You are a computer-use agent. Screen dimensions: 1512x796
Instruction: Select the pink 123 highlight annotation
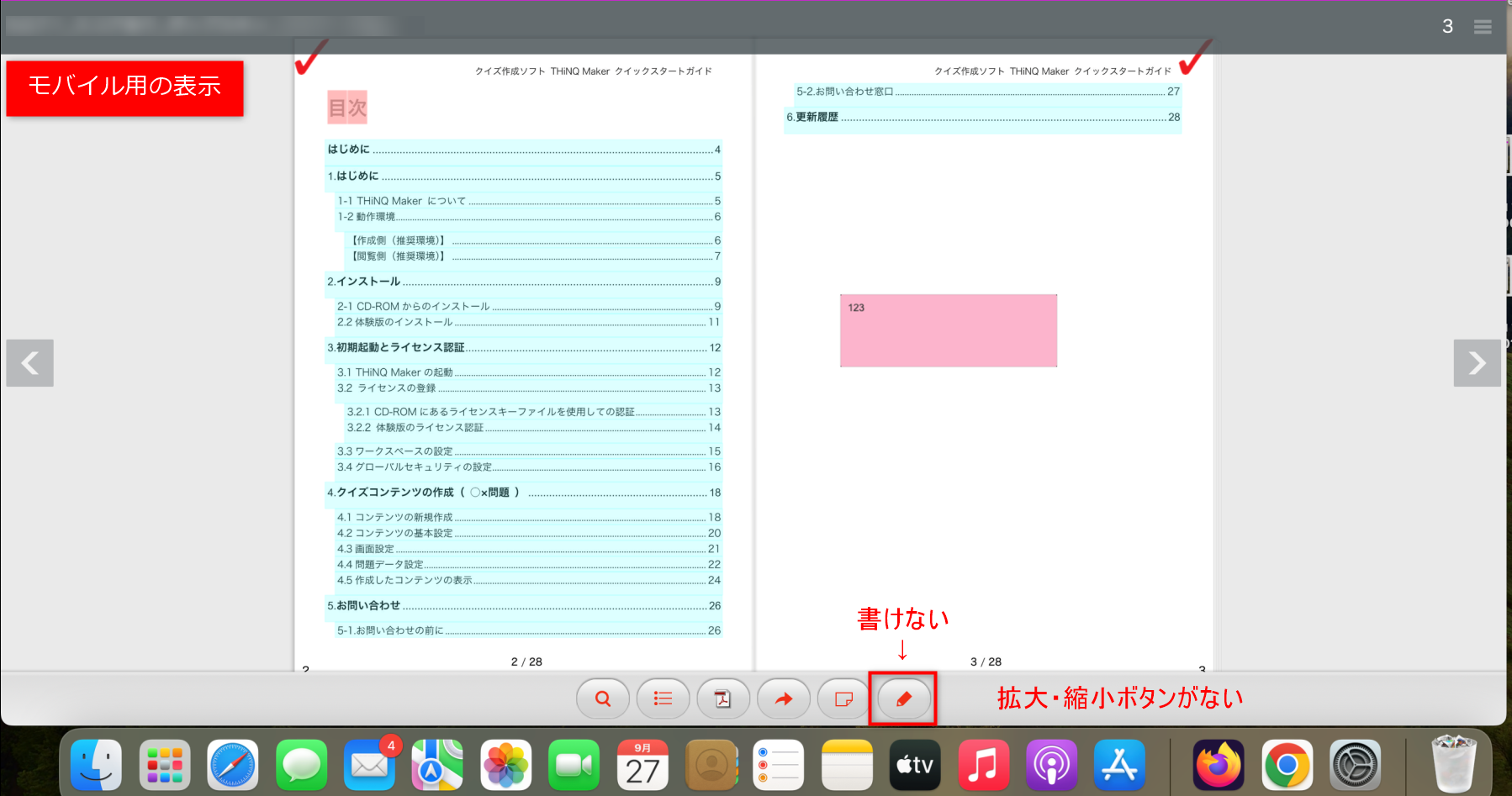[x=948, y=330]
